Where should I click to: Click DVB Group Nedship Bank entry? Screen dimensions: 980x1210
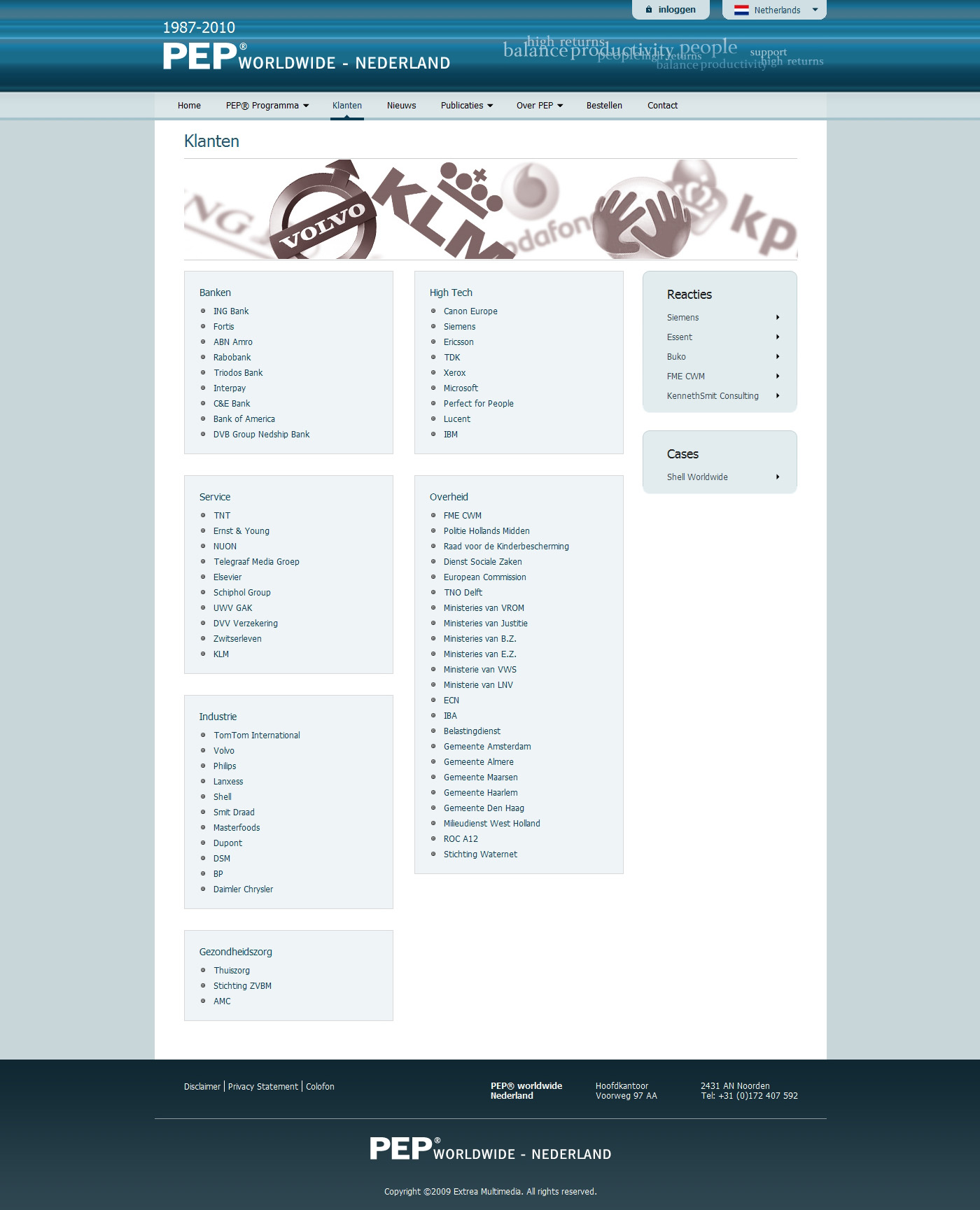[x=261, y=435]
